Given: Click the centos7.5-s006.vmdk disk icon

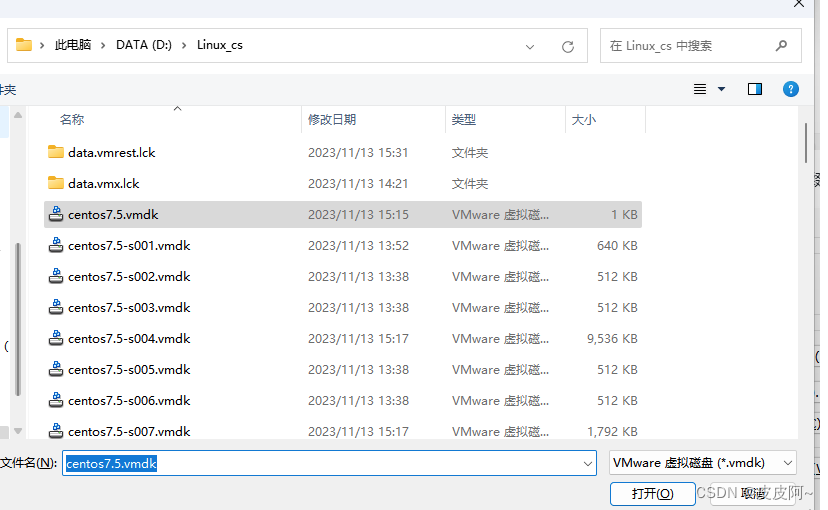Looking at the screenshot, I should (x=55, y=400).
